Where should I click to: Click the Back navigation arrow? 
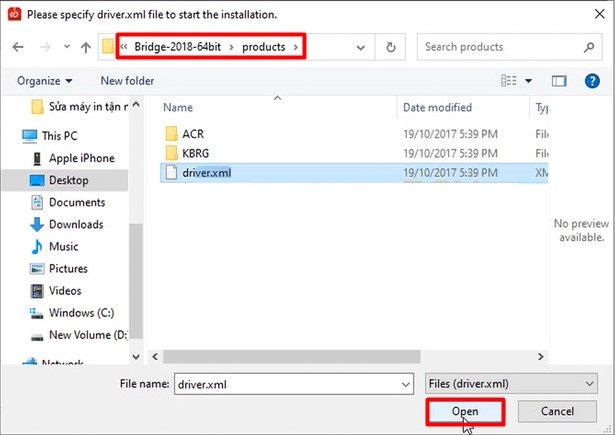click(x=18, y=47)
